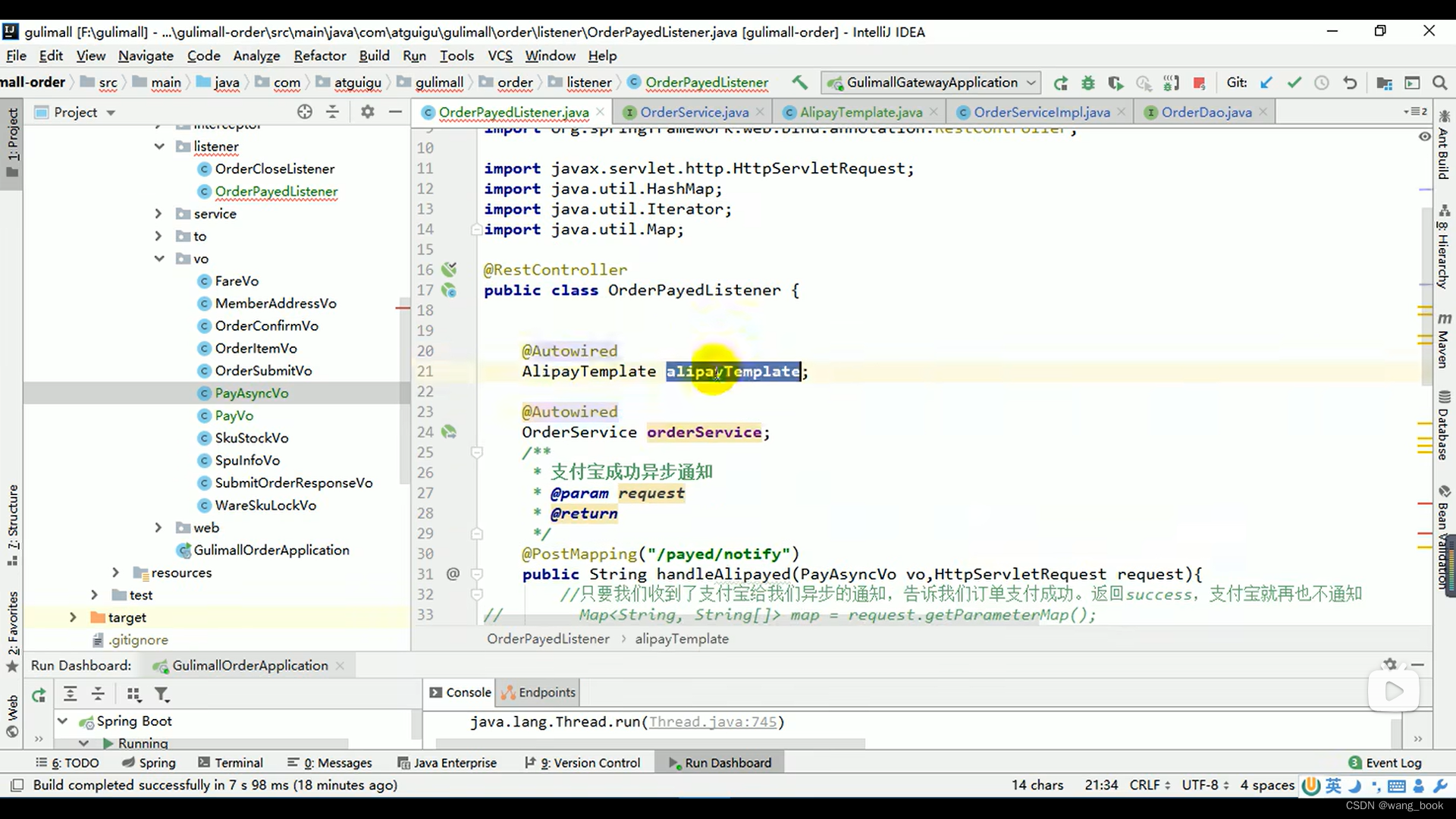Toggle the tool window bars icon
Viewport: 1456px width, 819px height.
pos(17,785)
